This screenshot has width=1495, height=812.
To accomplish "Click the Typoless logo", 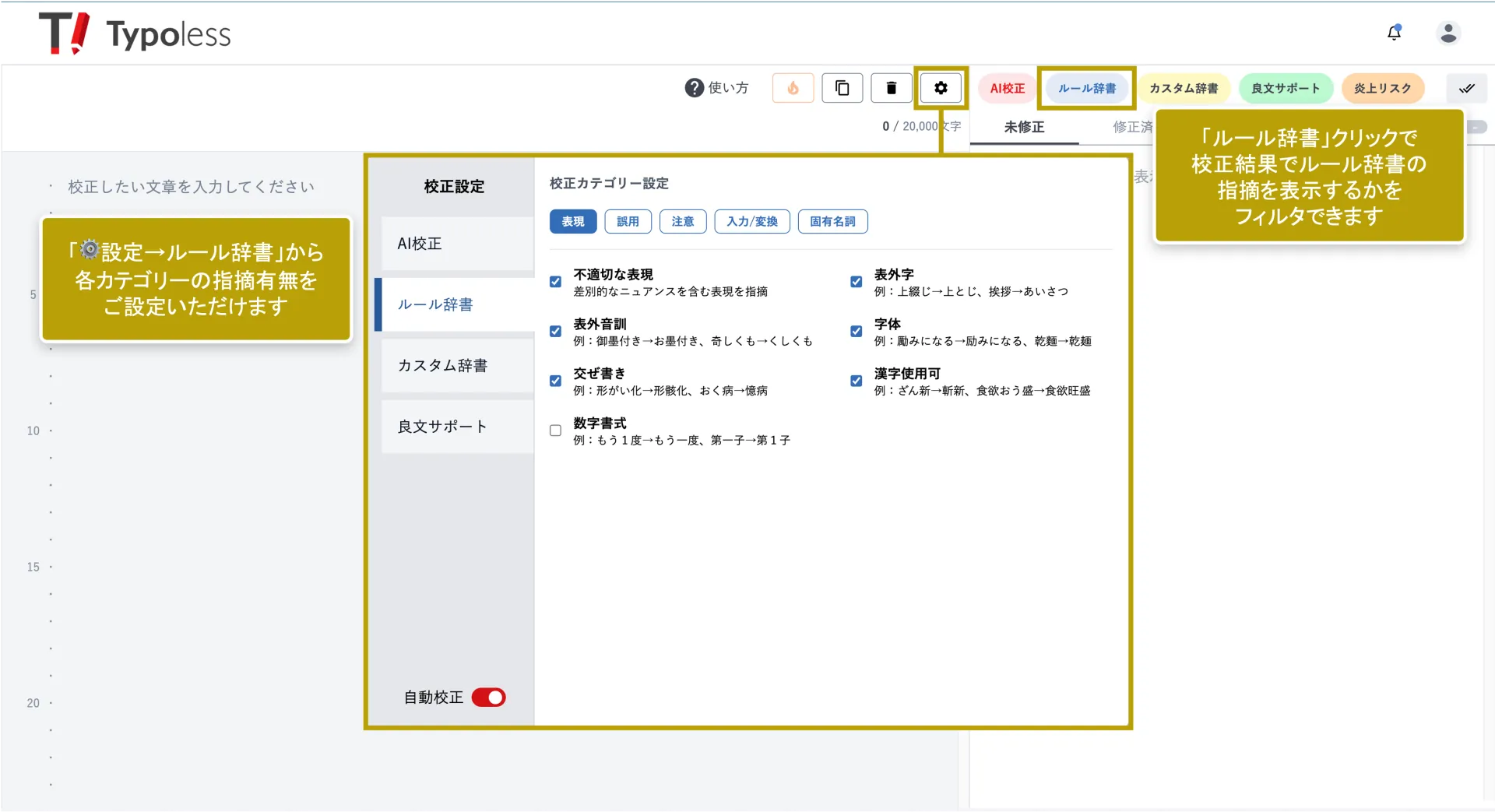I will (x=135, y=33).
